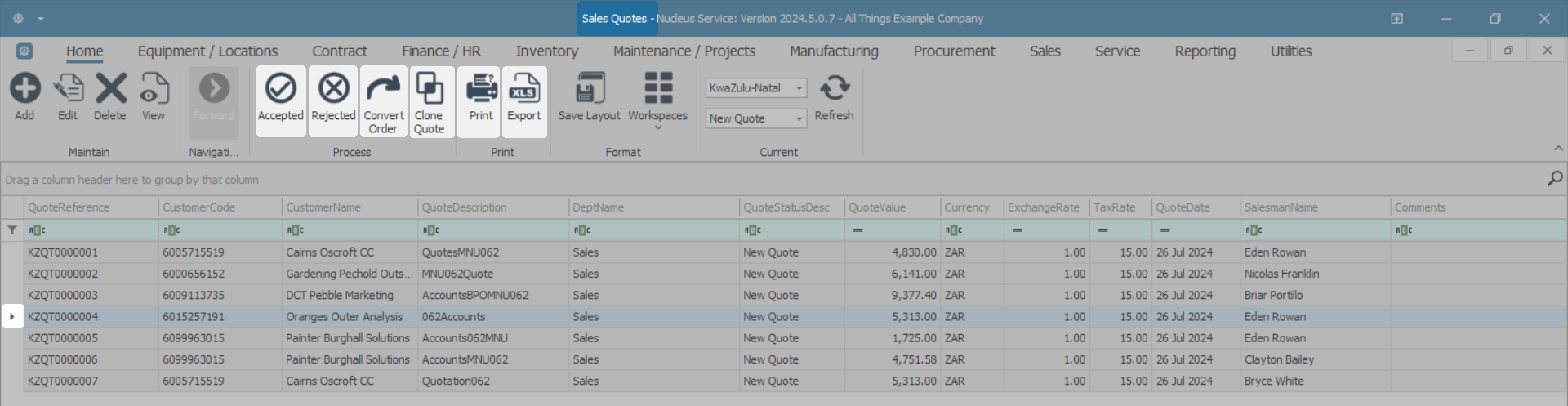
Task: Click the Convert Order icon
Action: [x=383, y=90]
